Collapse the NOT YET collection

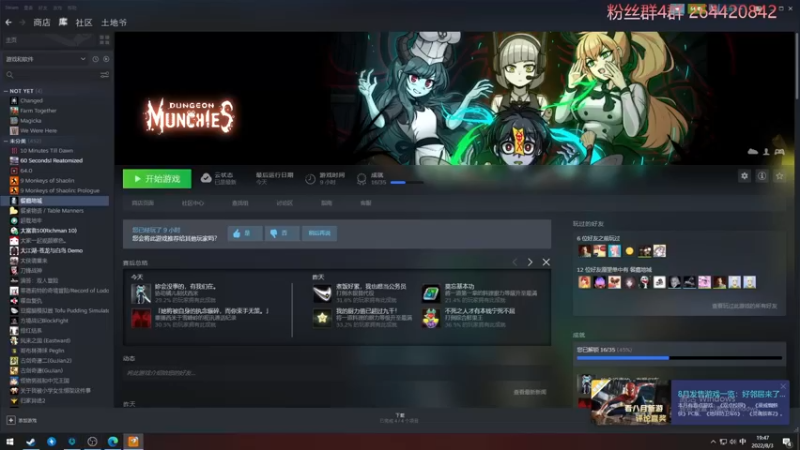6,91
